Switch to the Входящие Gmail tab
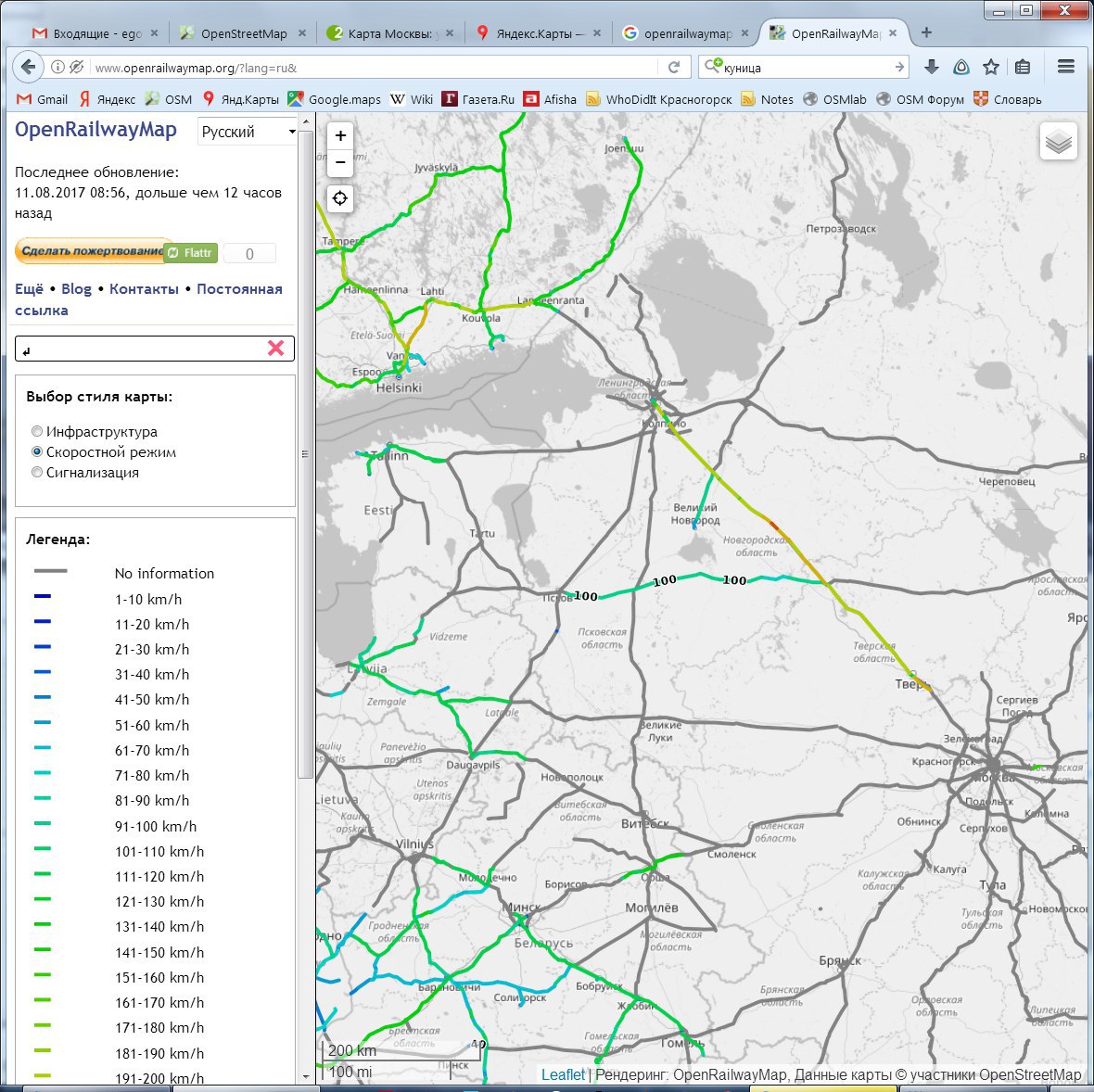Viewport: 1094px width, 1092px height. (x=95, y=32)
